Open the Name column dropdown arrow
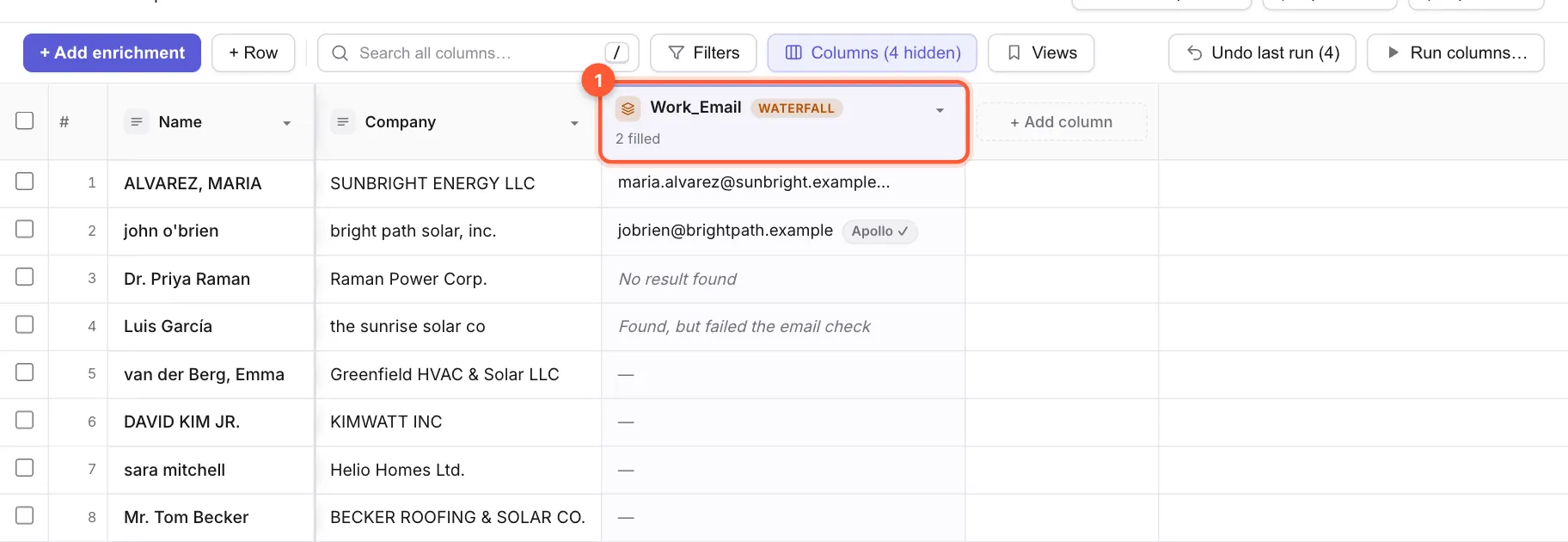The width and height of the screenshot is (1568, 542). pos(287,123)
